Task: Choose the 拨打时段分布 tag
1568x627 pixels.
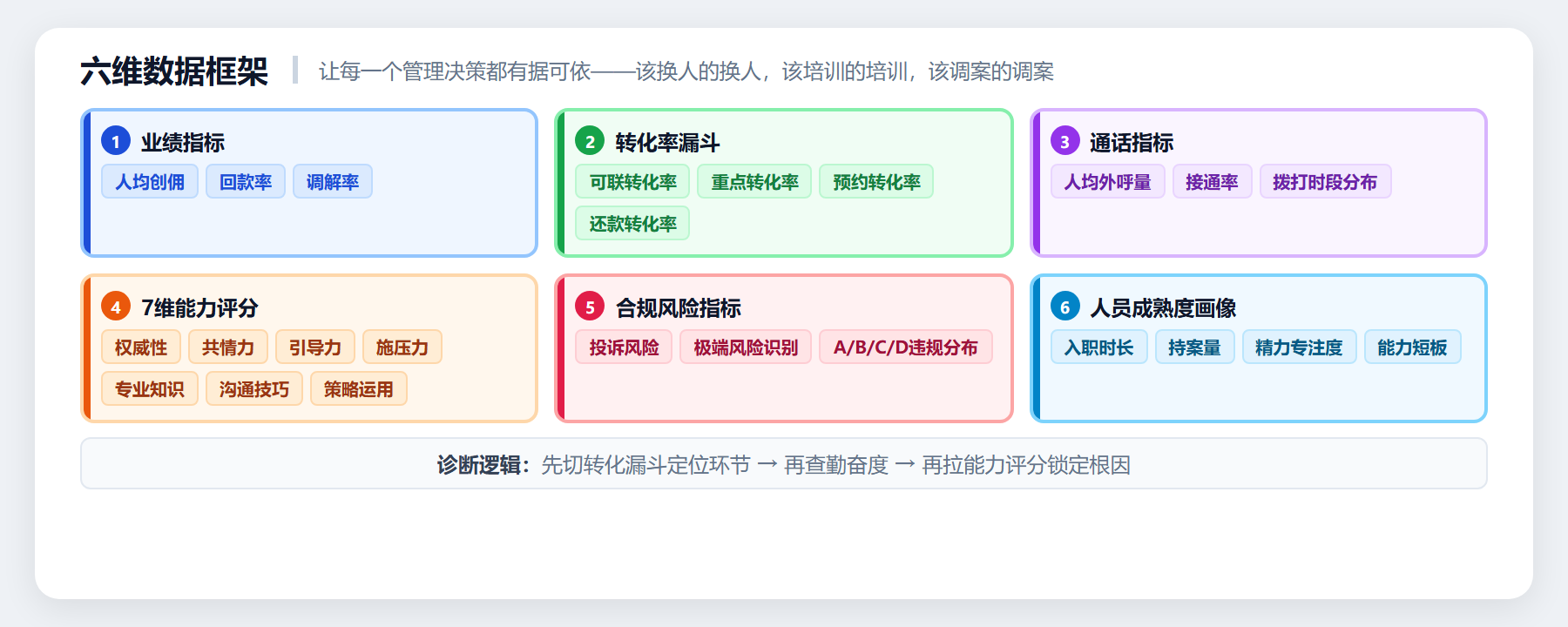Action: (x=1325, y=182)
